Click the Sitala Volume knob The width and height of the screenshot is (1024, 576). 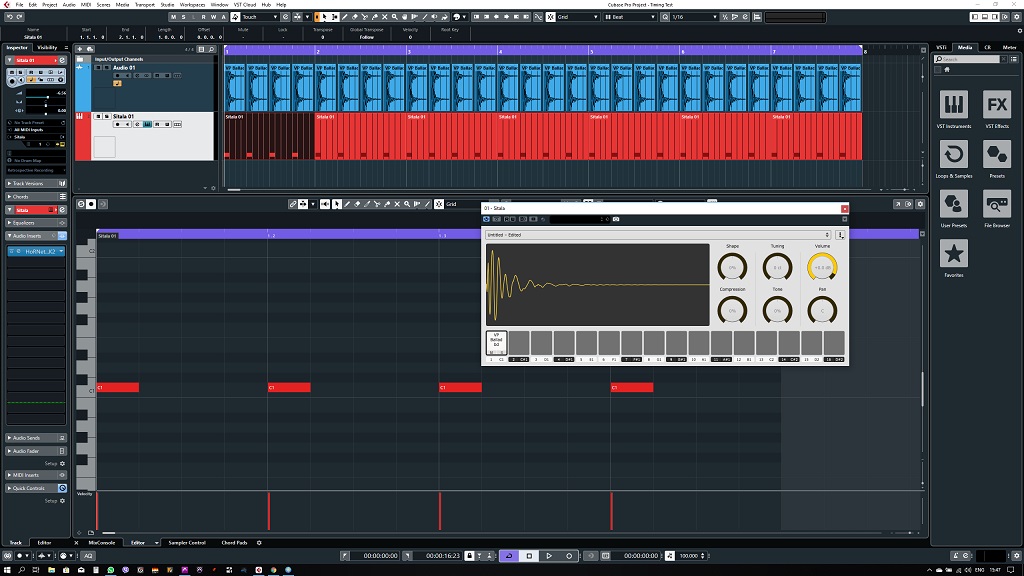pyautogui.click(x=822, y=267)
